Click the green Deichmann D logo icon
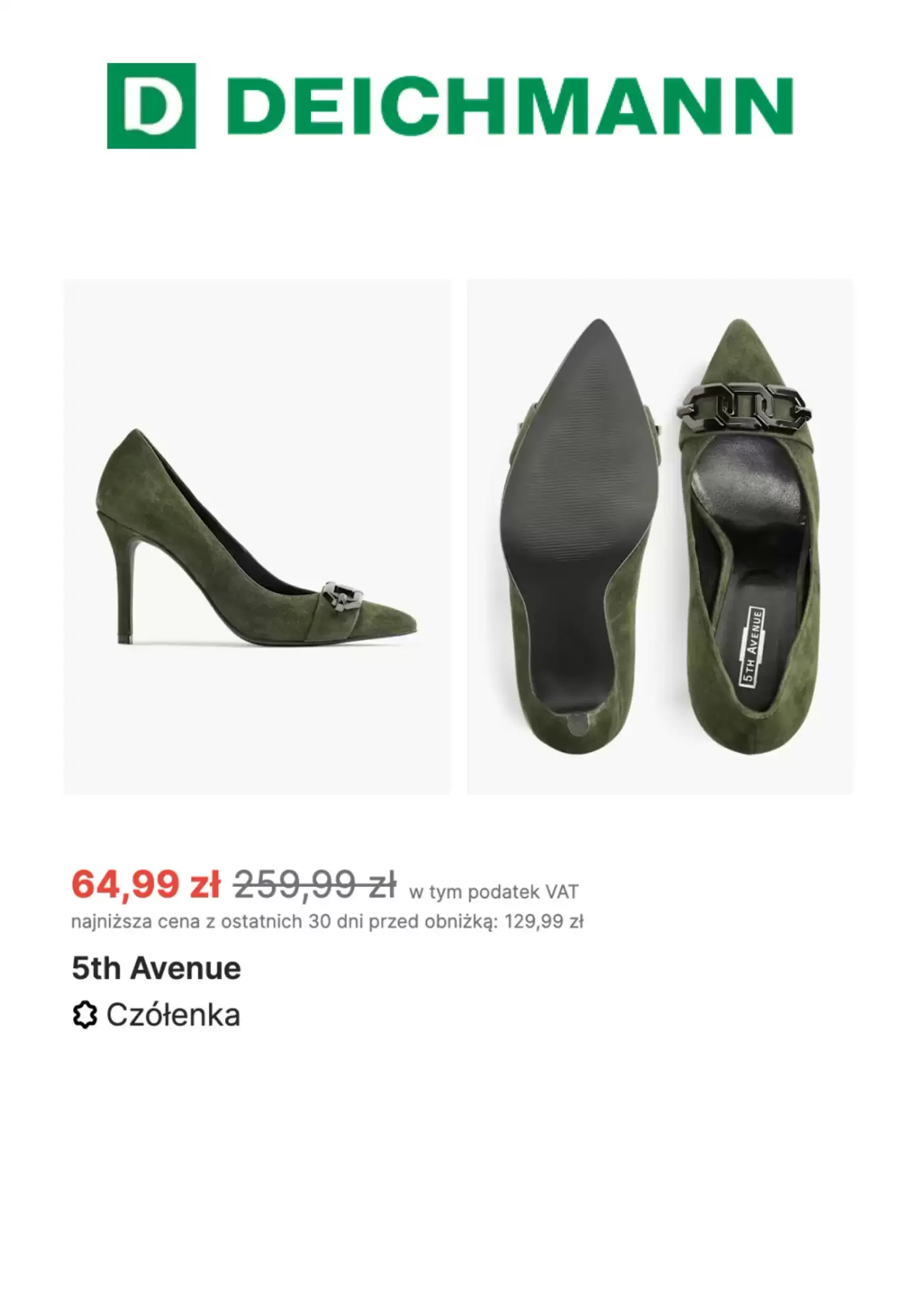This screenshot has height=1316, width=917. (151, 106)
